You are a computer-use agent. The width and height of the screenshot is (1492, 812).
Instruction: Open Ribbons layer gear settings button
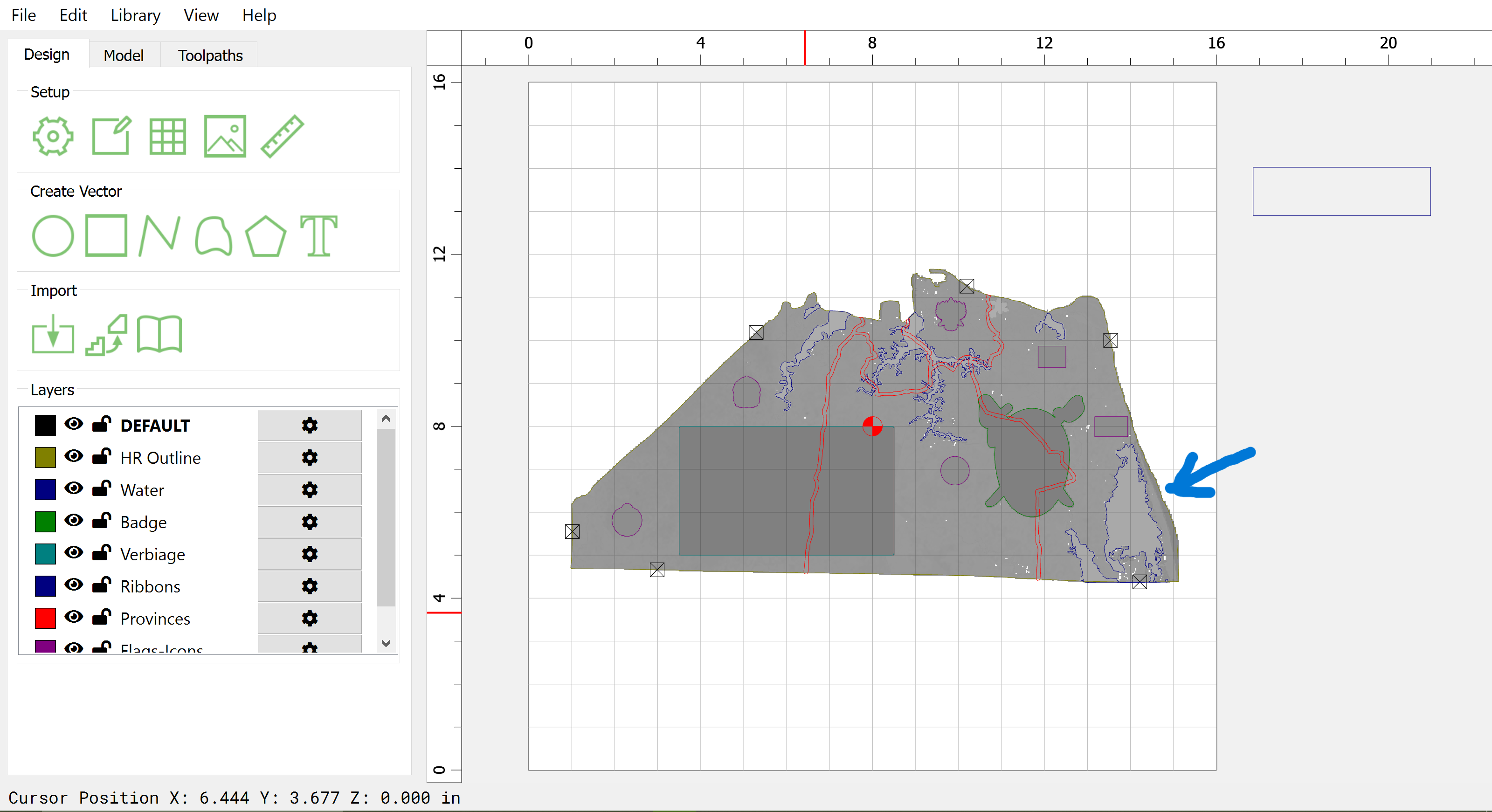pos(309,586)
